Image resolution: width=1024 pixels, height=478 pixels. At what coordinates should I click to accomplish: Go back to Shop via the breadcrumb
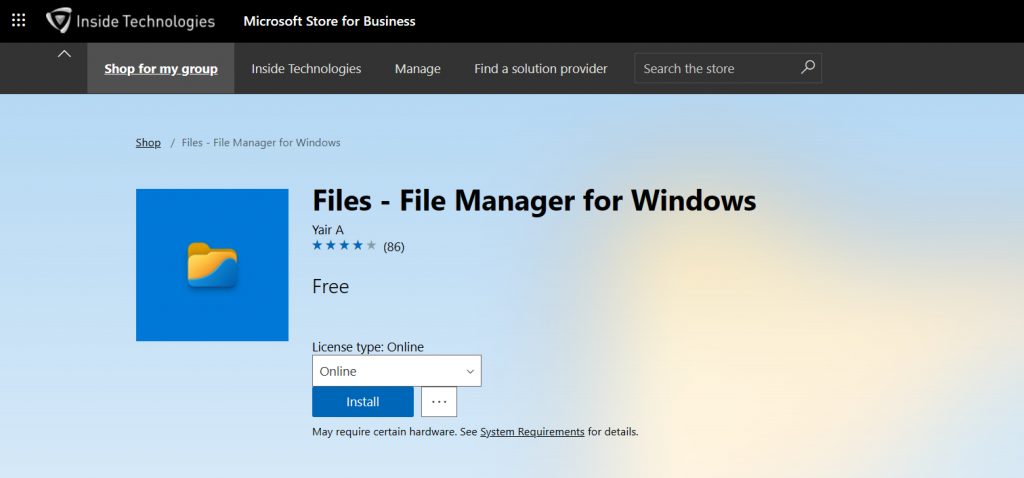[148, 142]
